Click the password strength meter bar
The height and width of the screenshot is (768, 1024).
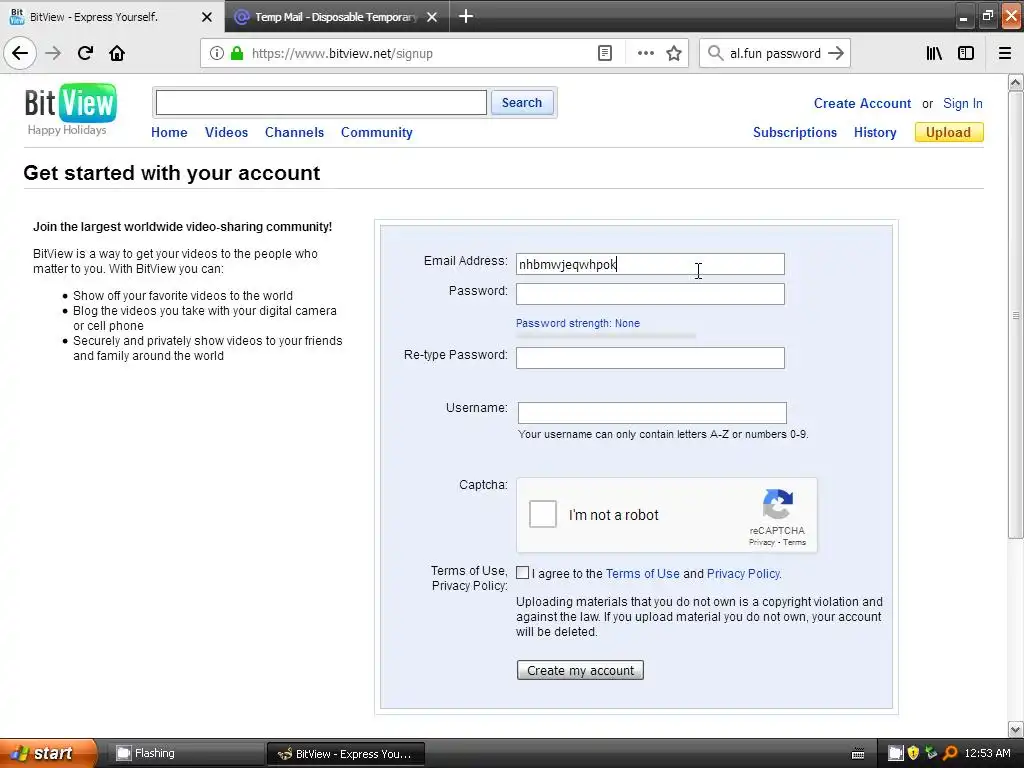(x=606, y=336)
